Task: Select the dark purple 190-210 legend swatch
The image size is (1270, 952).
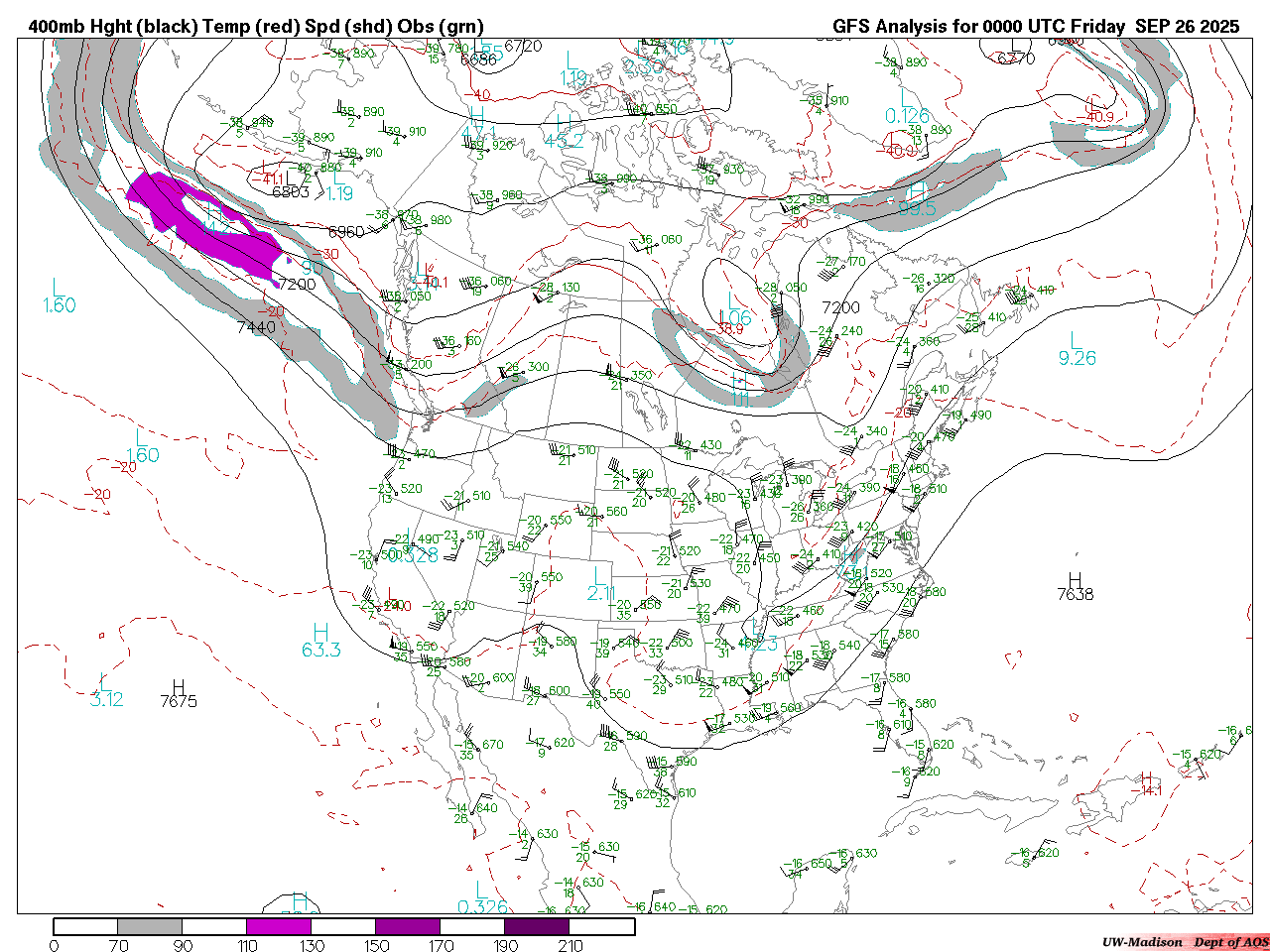Action: 537,926
